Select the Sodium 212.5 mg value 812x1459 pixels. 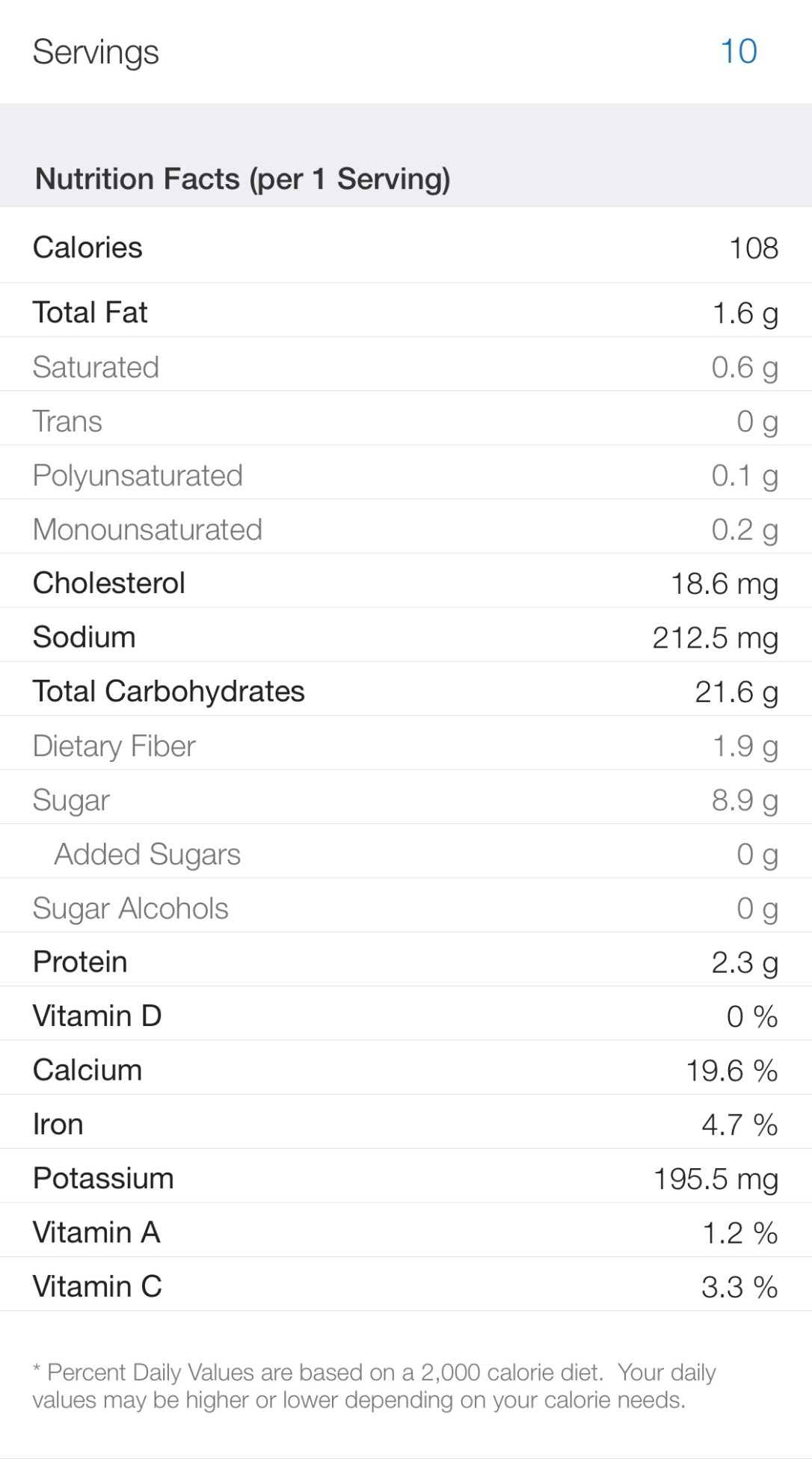pos(715,638)
